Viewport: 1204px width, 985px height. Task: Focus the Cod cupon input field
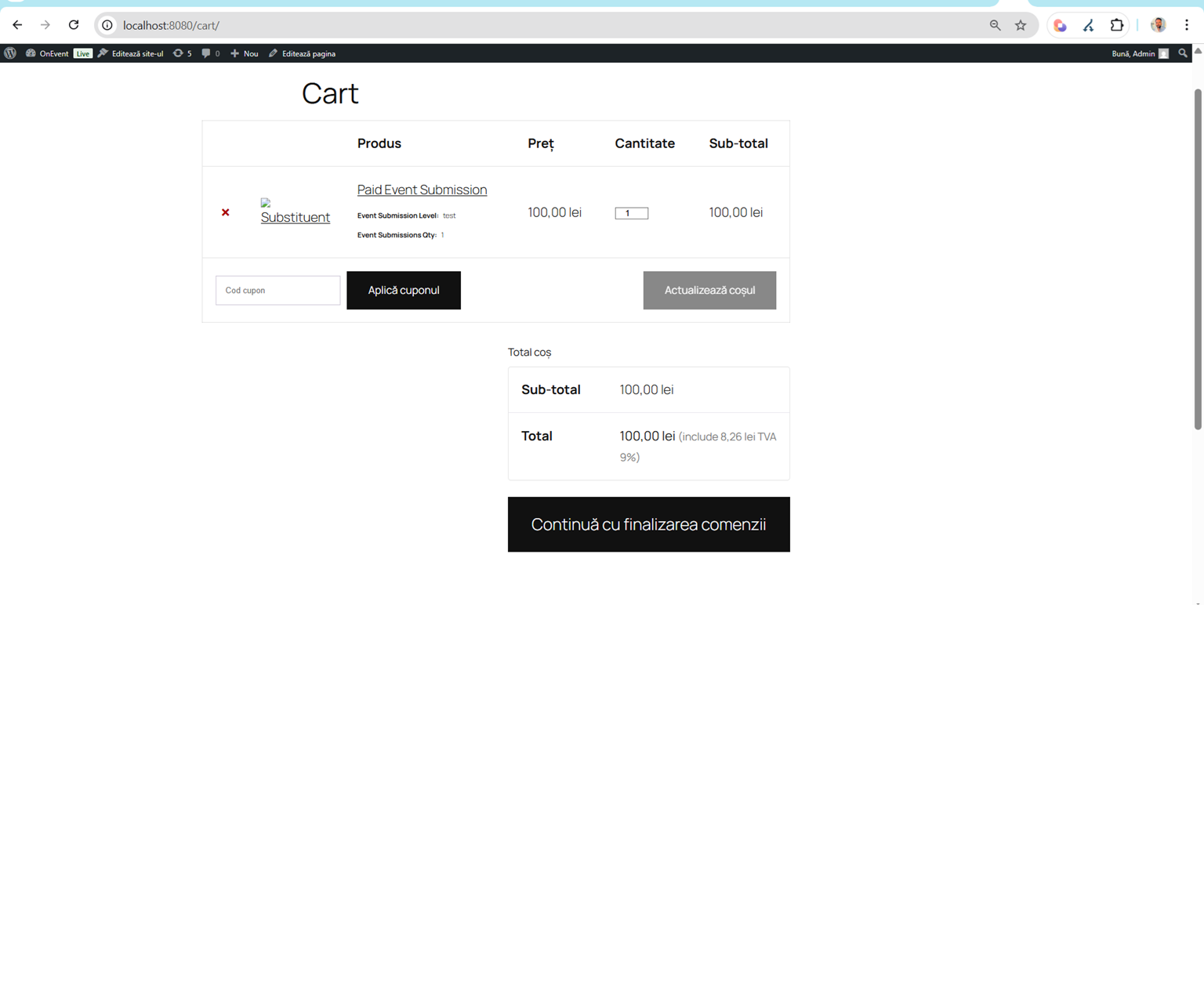tap(277, 290)
